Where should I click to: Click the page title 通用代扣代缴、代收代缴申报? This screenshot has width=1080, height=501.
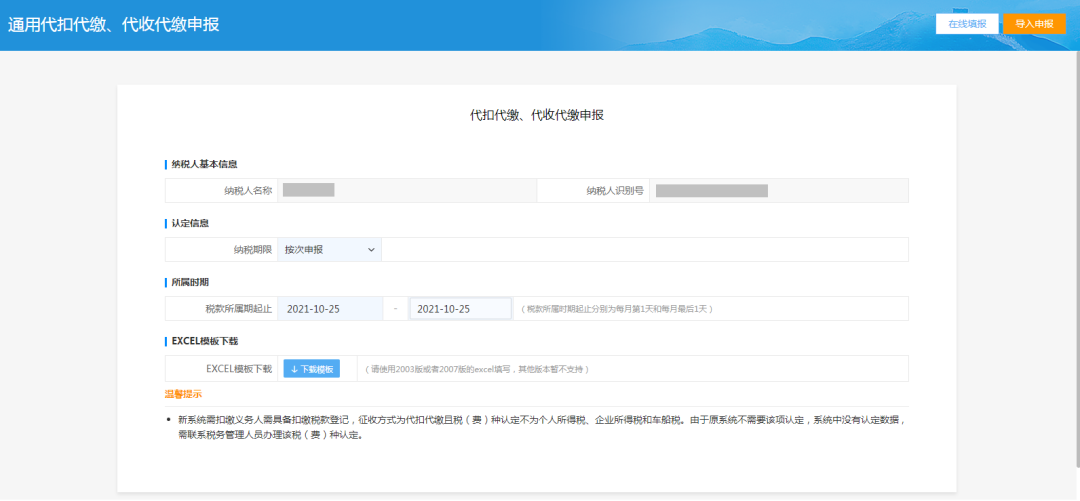pos(114,25)
